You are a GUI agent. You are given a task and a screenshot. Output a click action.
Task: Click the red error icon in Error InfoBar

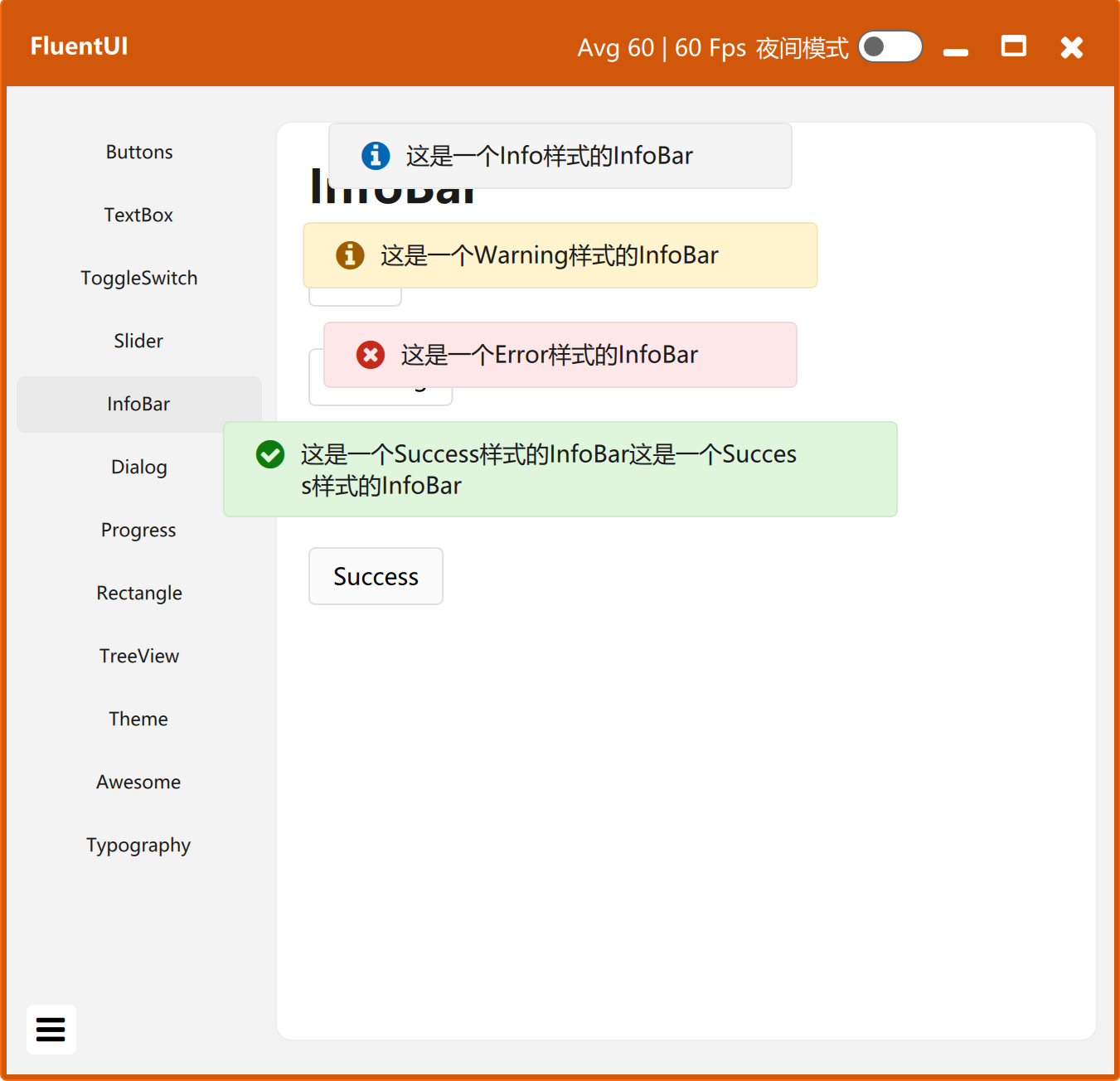click(371, 355)
